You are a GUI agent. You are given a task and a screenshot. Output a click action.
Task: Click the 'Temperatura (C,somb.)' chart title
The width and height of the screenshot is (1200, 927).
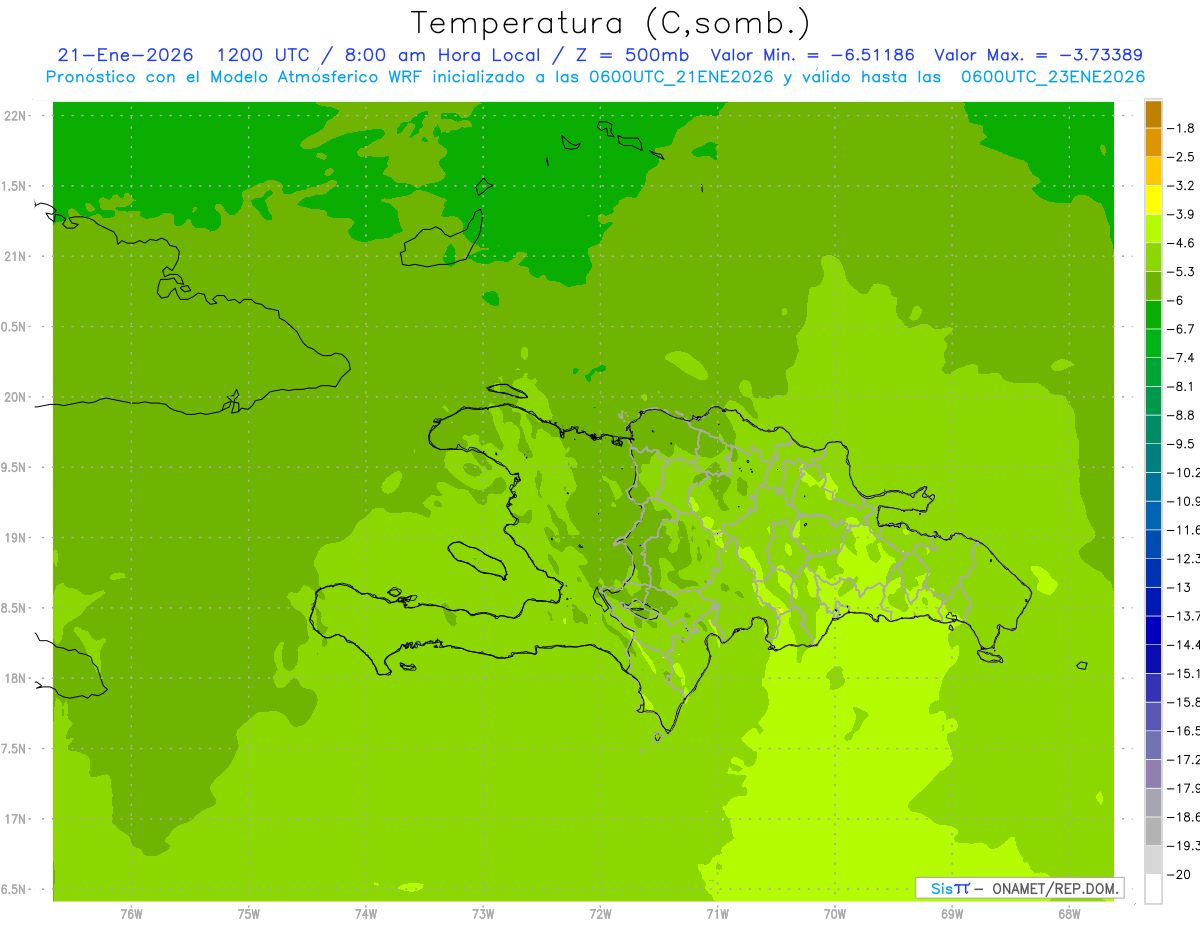click(x=611, y=23)
